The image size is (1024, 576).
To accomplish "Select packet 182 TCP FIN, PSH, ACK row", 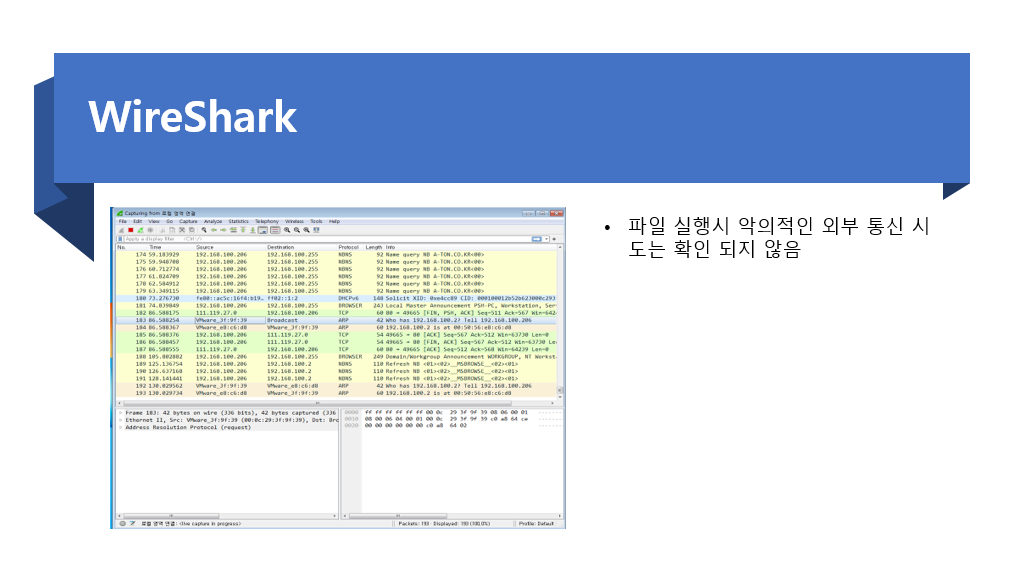I will 336,313.
